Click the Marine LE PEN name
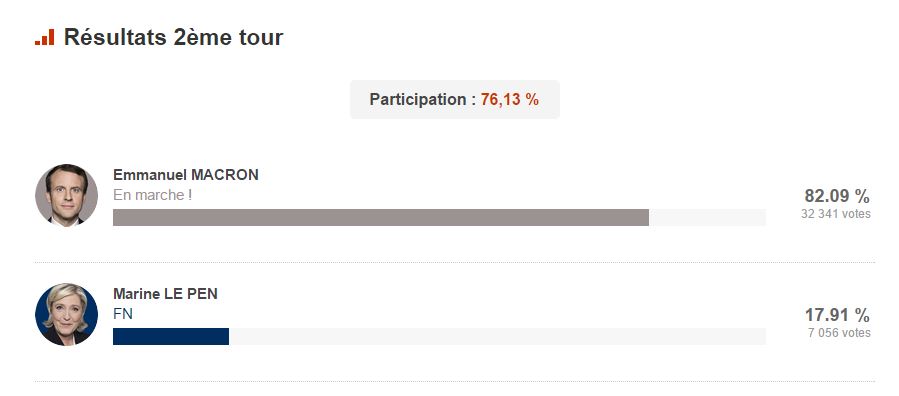Viewport: 899px width, 396px height. (166, 294)
